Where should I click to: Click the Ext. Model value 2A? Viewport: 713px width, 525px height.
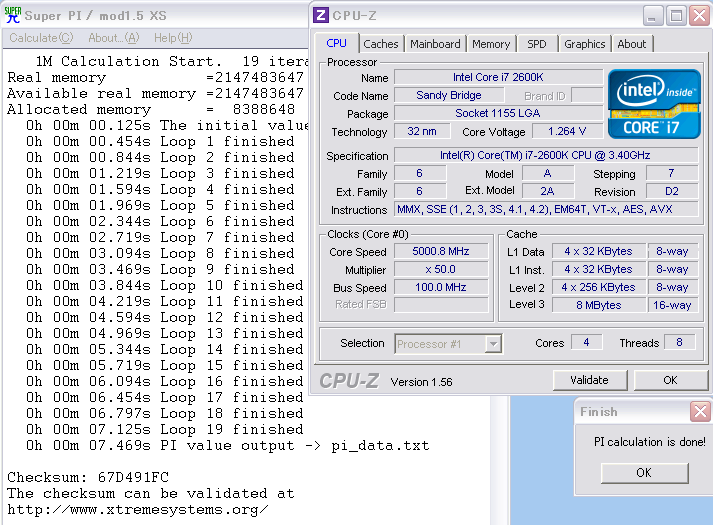click(x=547, y=191)
